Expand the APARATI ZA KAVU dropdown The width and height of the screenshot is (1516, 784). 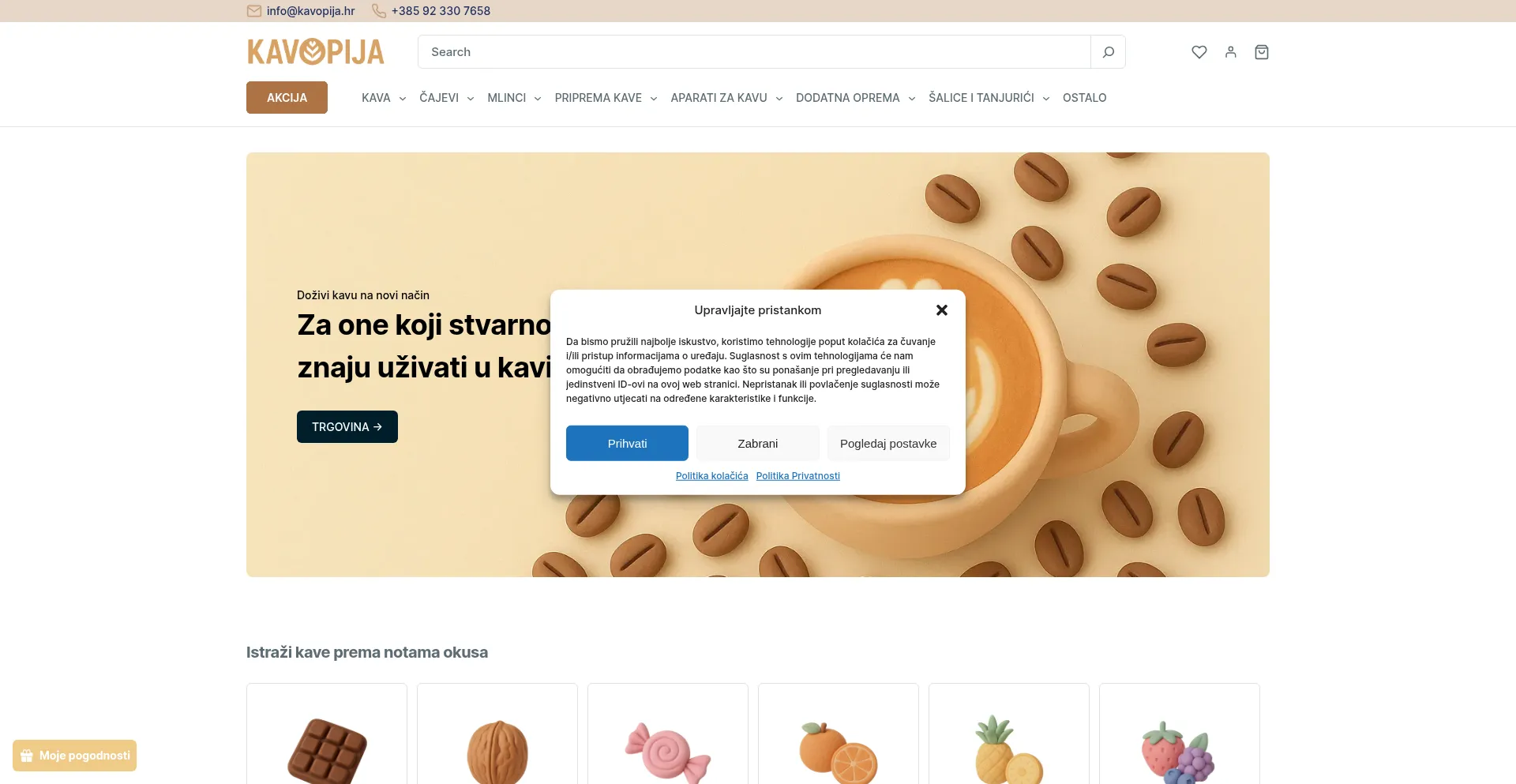[x=726, y=98]
